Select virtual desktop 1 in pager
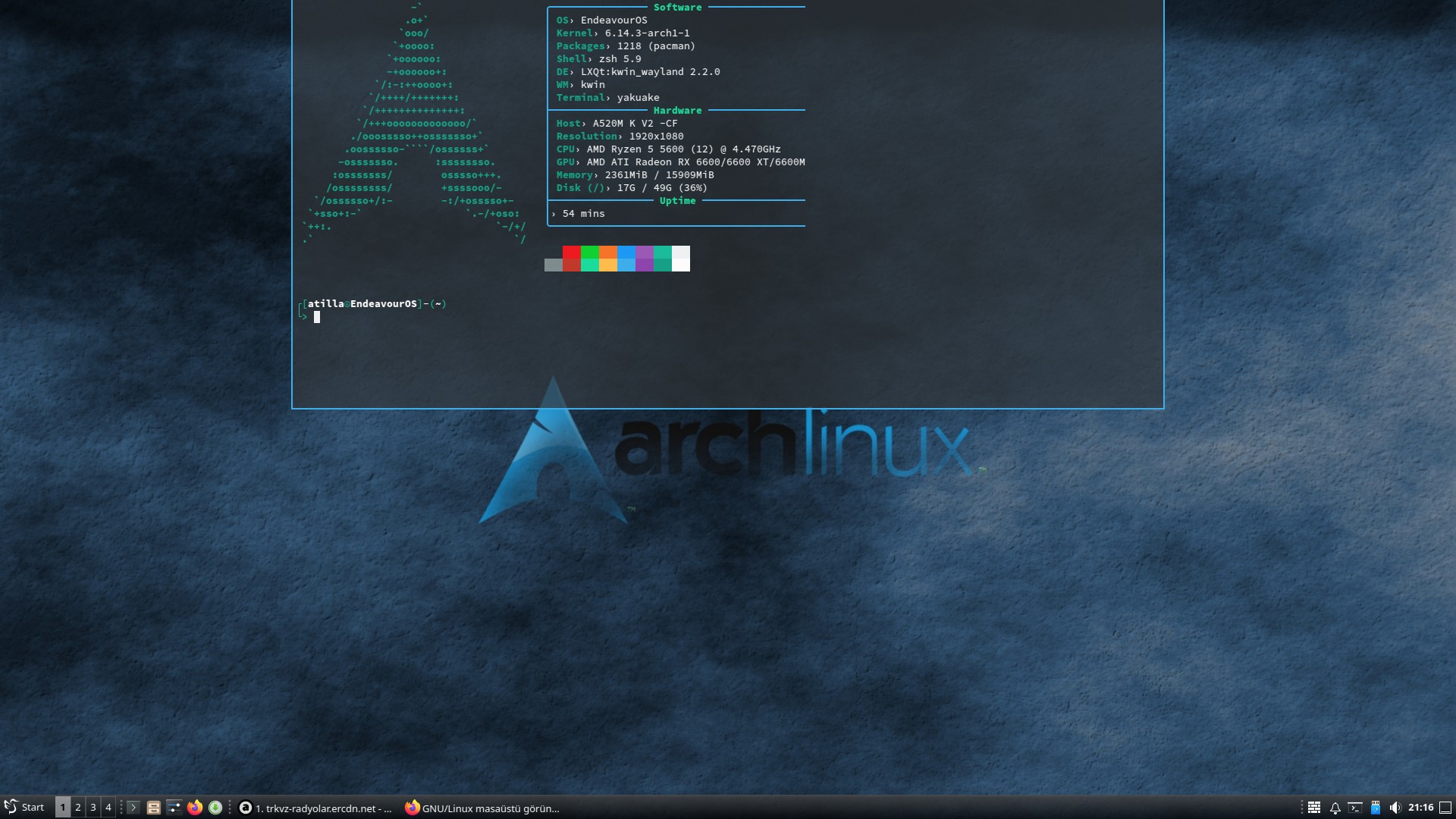This screenshot has height=819, width=1456. tap(63, 808)
